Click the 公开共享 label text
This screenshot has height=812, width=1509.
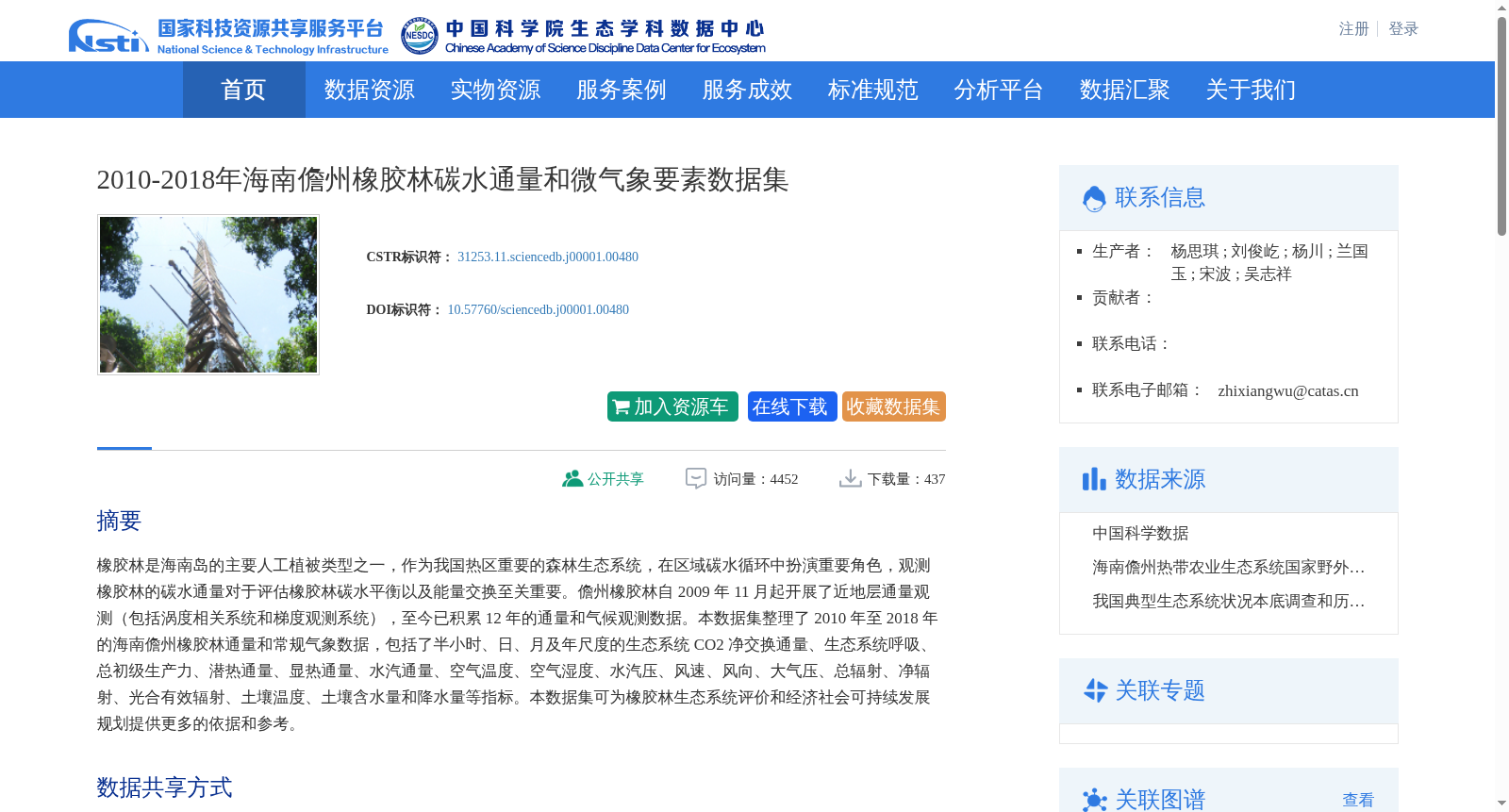tap(616, 479)
